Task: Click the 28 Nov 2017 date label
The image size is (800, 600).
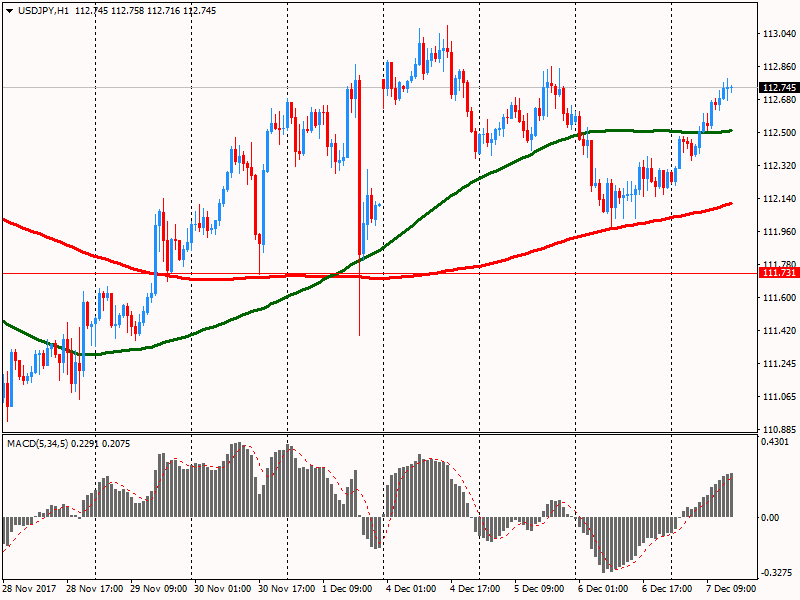Action: [31, 589]
